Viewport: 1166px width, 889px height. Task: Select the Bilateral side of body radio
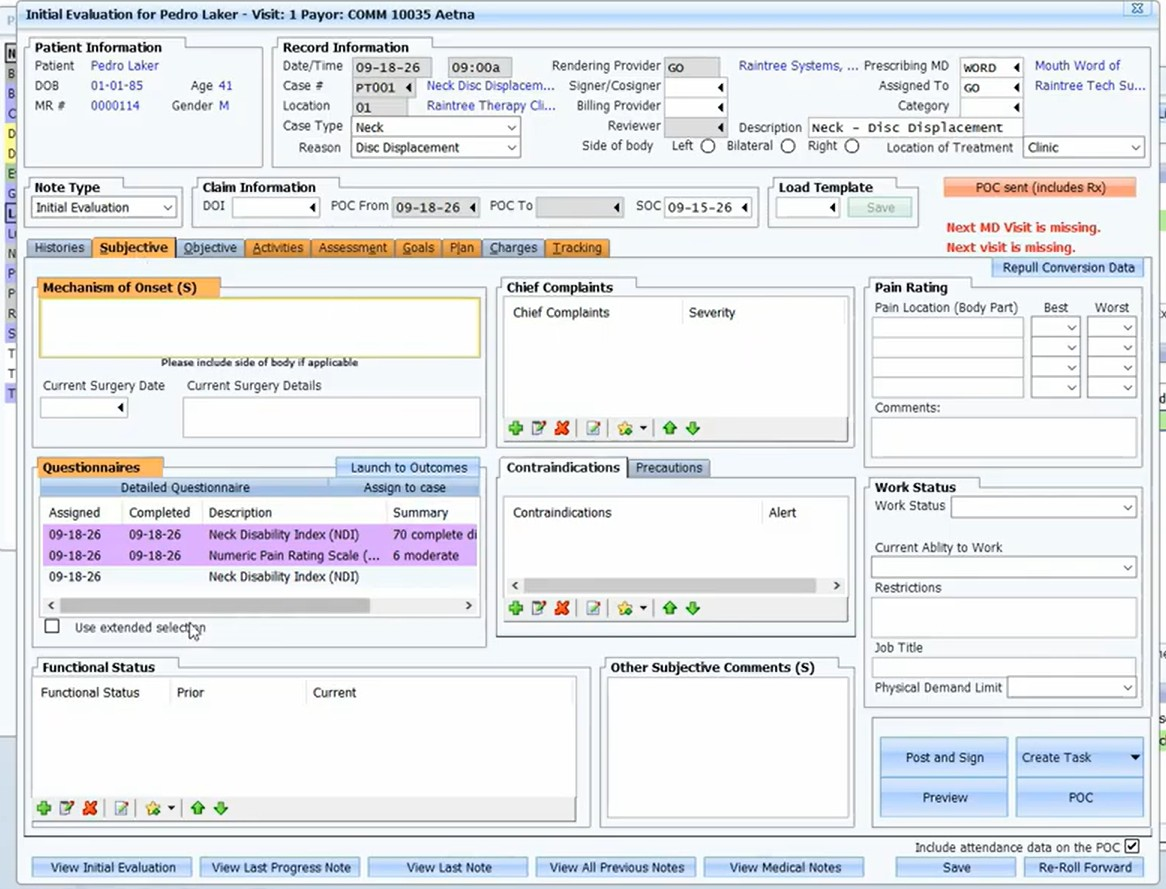[x=788, y=147]
